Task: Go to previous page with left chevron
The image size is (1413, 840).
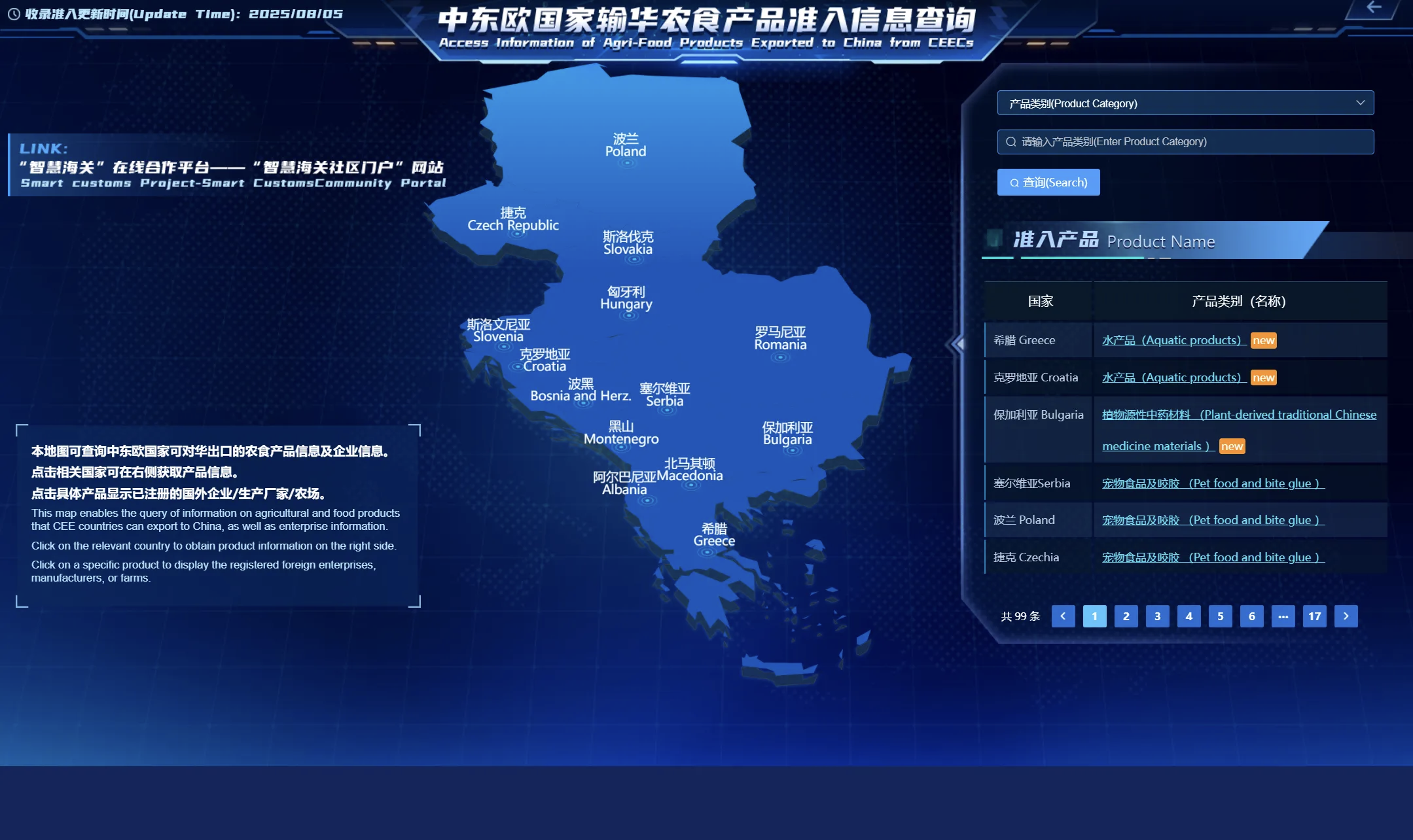Action: tap(1063, 616)
